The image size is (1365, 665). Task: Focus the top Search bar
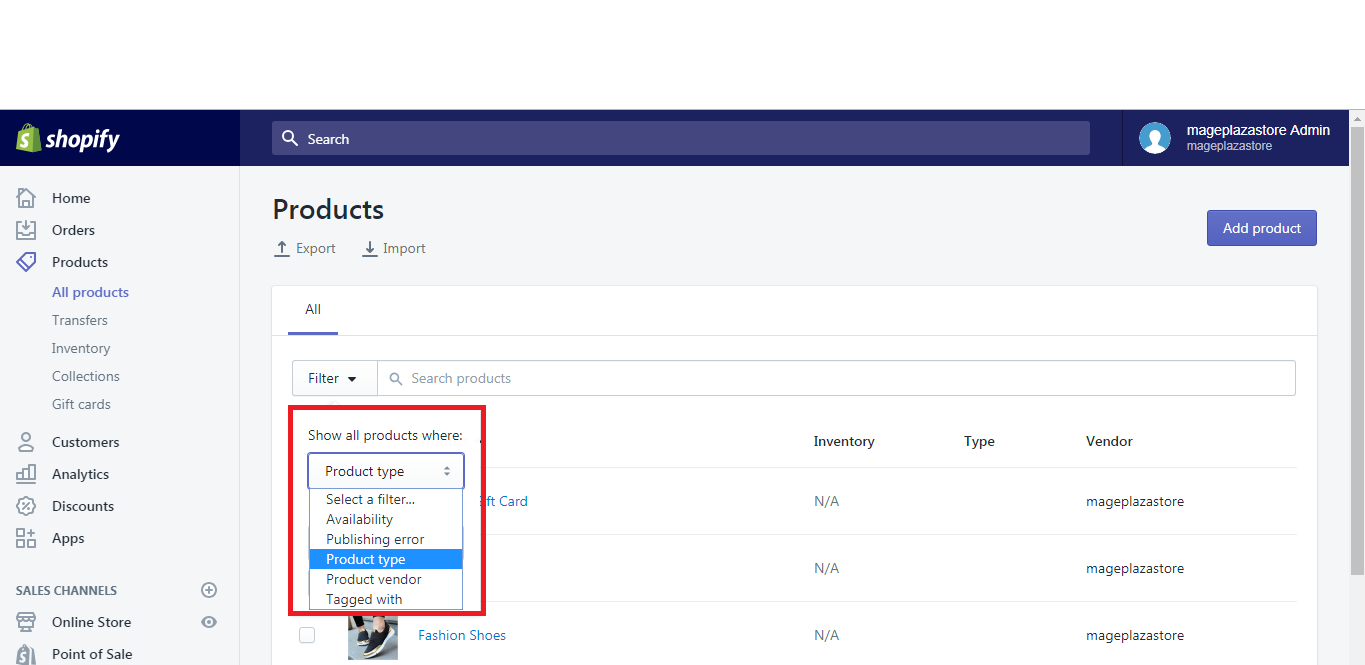pyautogui.click(x=681, y=138)
